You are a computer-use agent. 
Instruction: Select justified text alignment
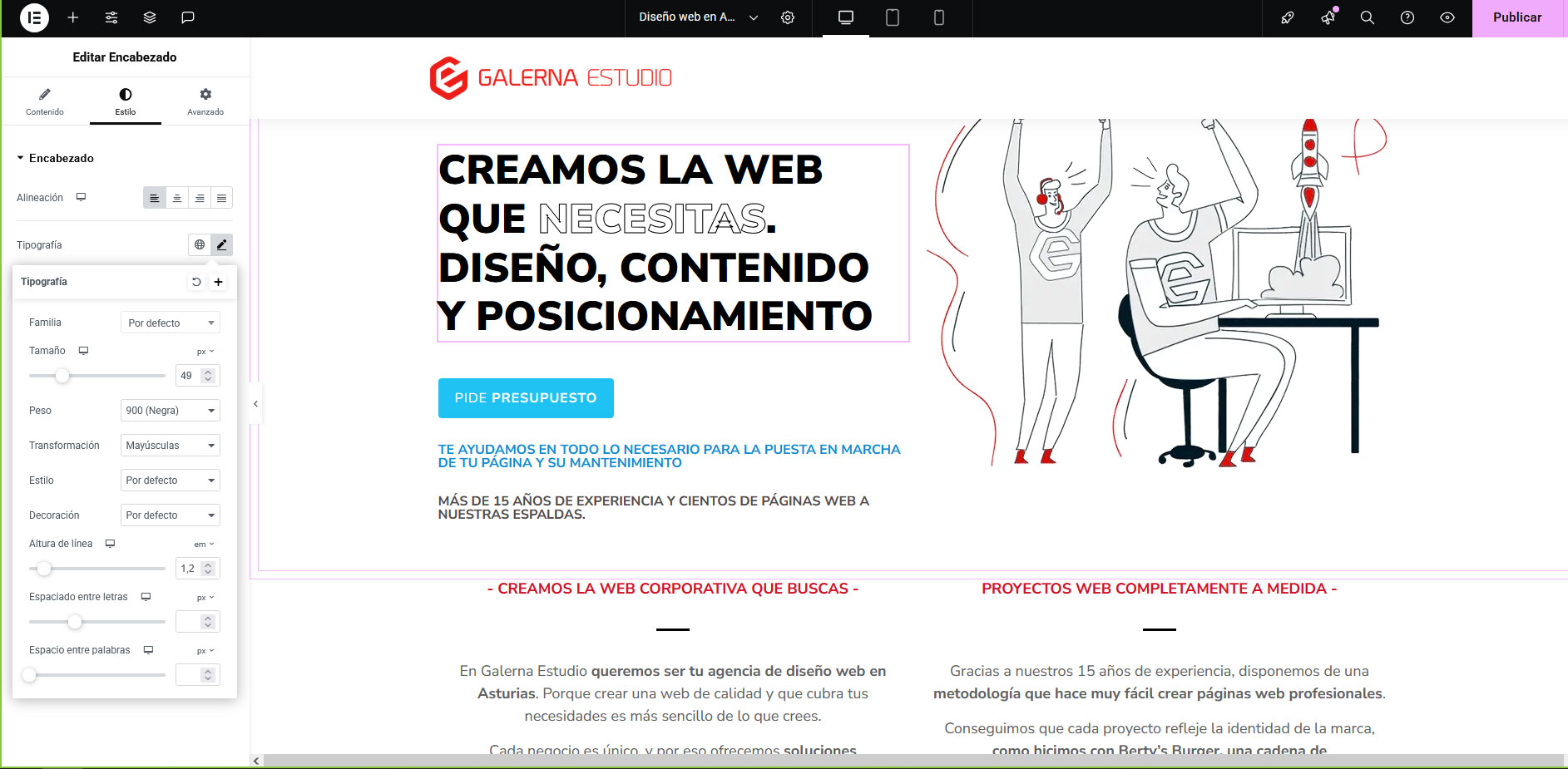pos(221,198)
